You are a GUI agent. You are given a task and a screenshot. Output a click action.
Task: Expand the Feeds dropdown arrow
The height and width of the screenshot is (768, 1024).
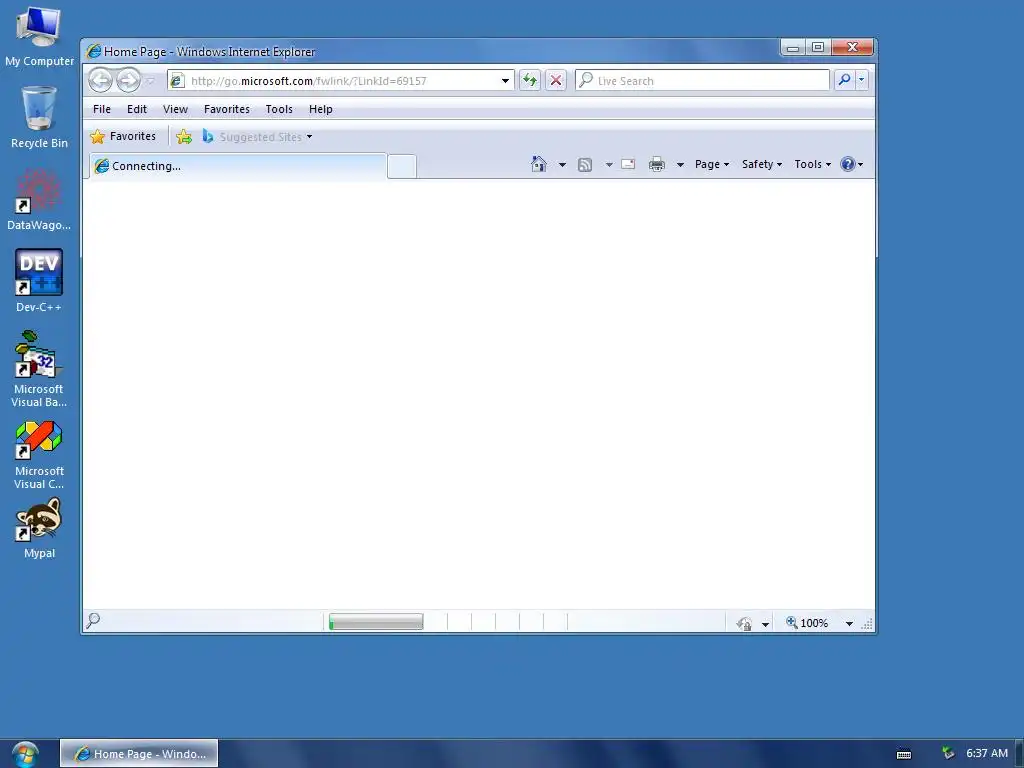pyautogui.click(x=609, y=165)
